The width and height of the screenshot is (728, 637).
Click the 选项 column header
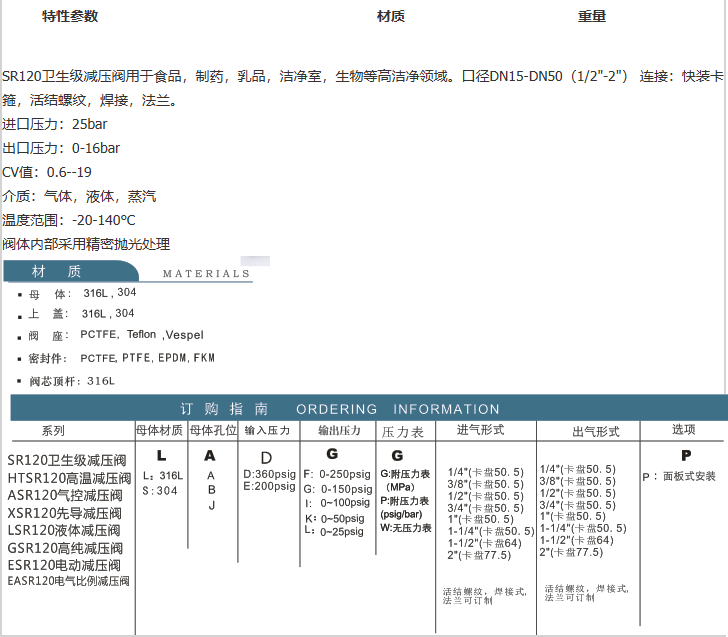click(x=683, y=429)
